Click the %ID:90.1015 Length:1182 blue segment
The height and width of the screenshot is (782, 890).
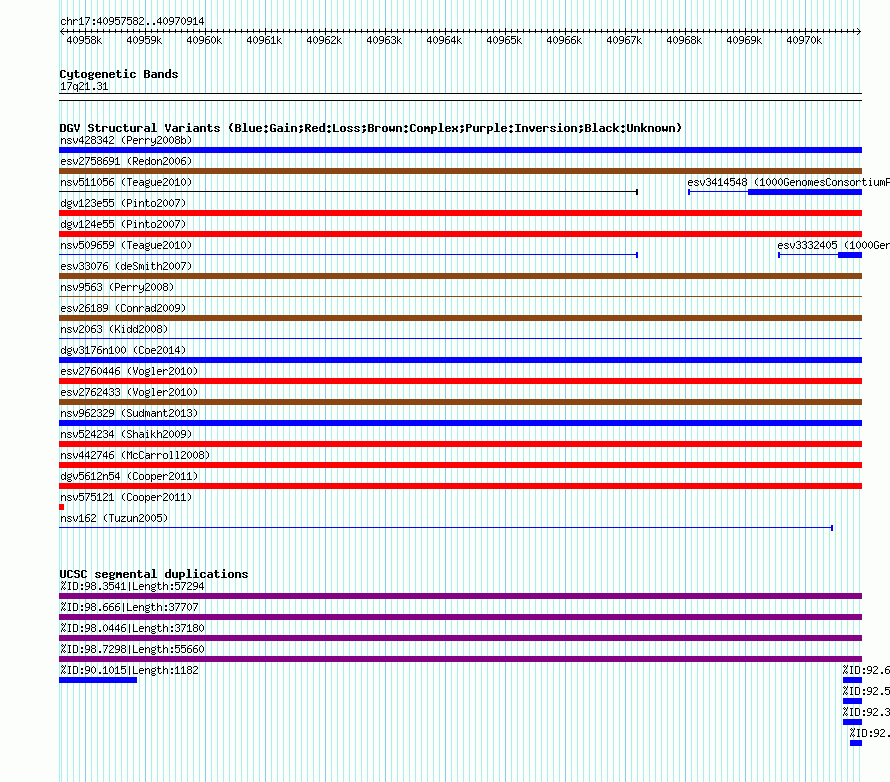click(x=98, y=680)
